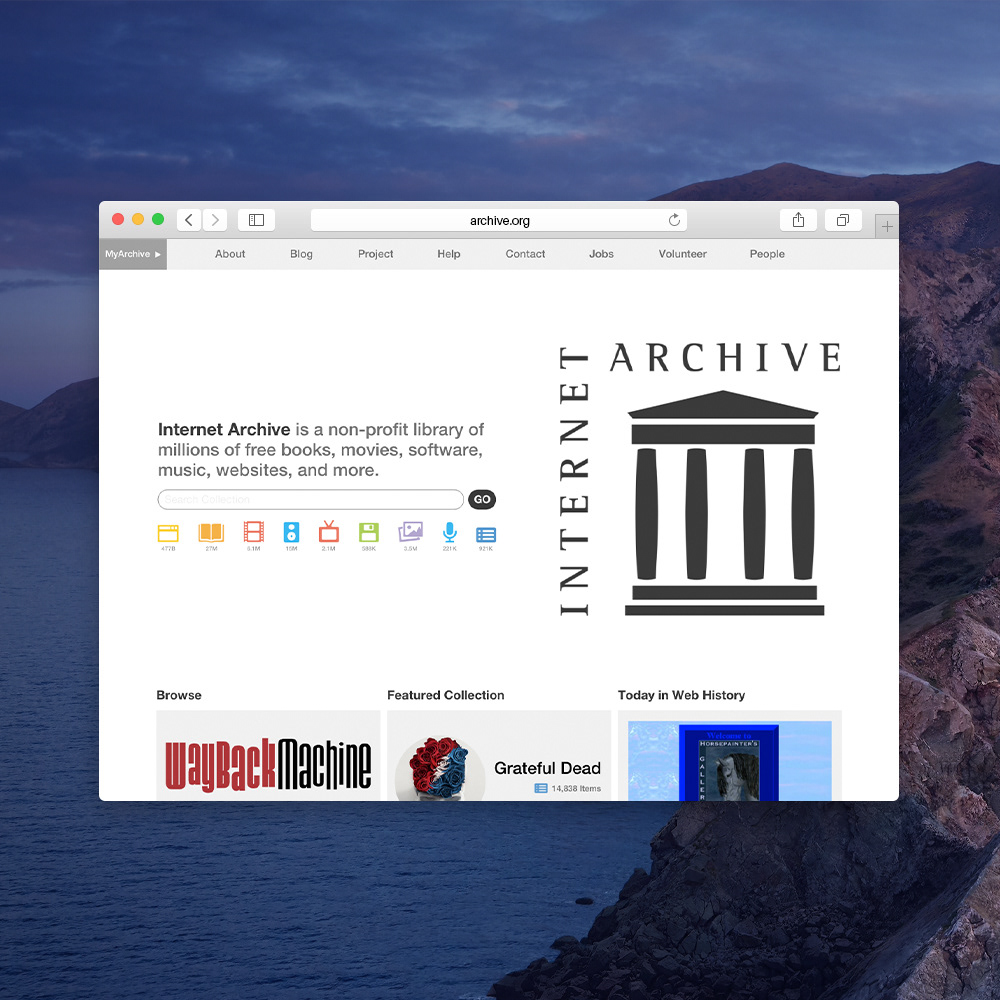Click the bold Internet Archive description text

coord(224,429)
